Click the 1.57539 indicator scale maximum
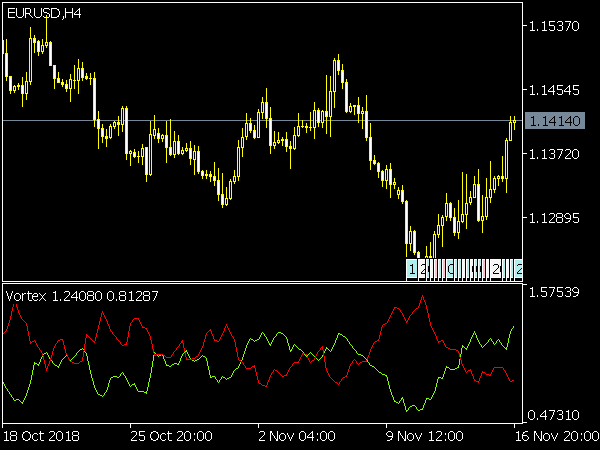 [x=554, y=292]
